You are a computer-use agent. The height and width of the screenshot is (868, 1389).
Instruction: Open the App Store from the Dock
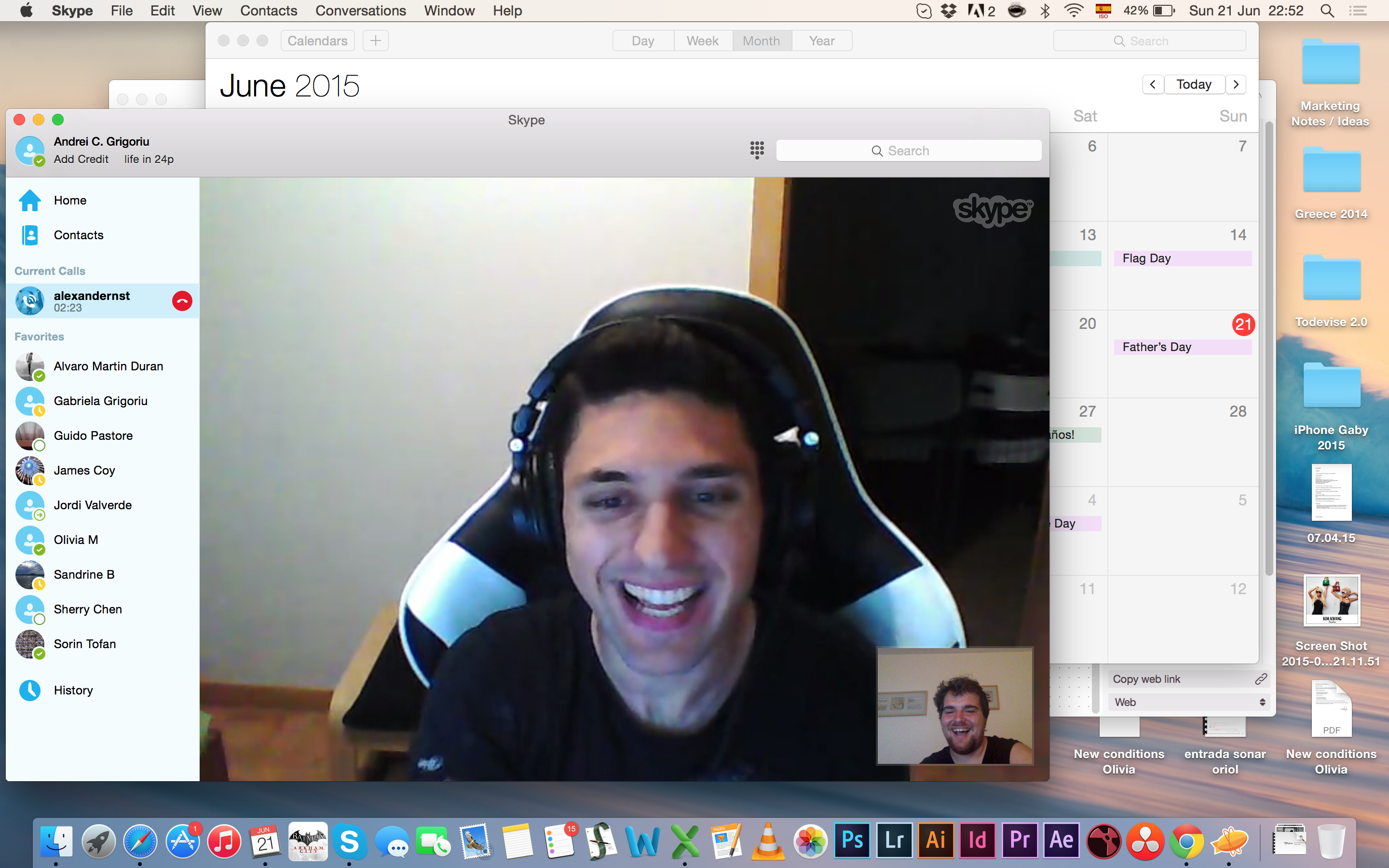coord(182,841)
